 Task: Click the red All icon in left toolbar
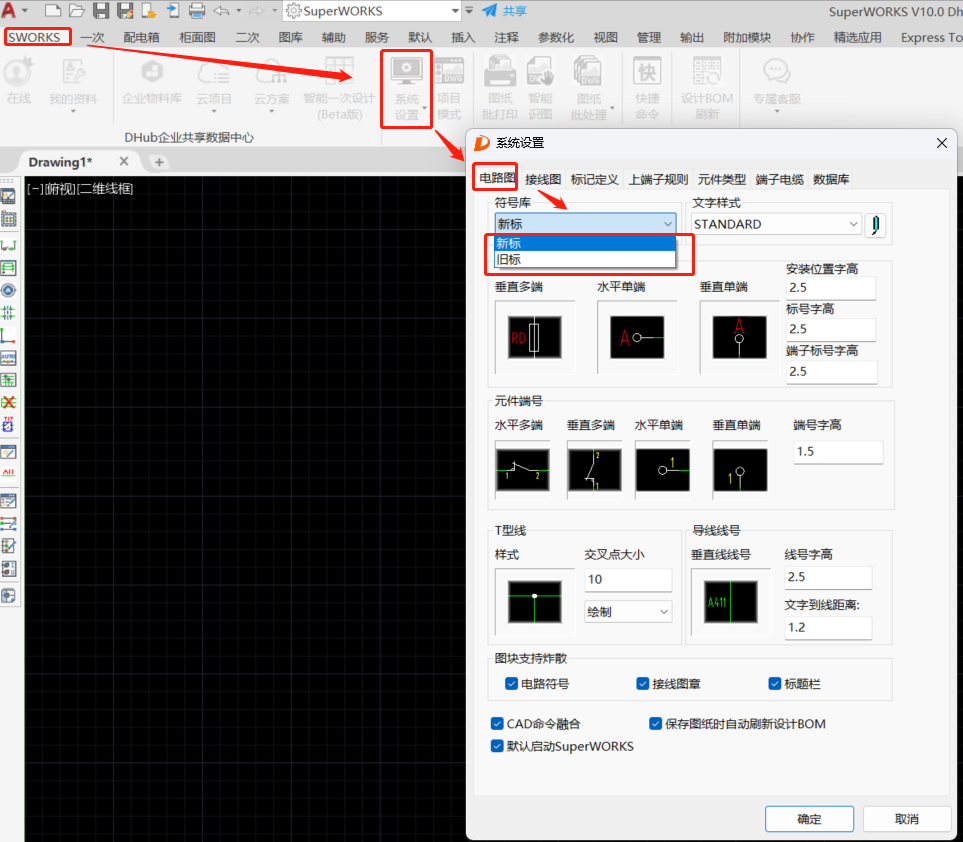pos(8,472)
